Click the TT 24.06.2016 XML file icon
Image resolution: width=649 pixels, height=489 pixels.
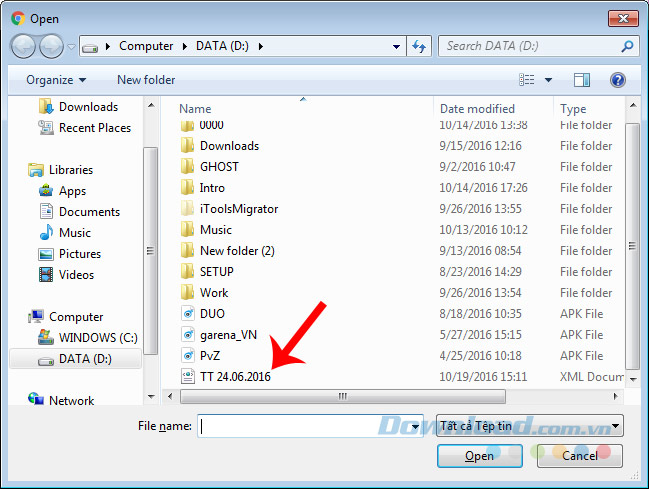pos(188,376)
